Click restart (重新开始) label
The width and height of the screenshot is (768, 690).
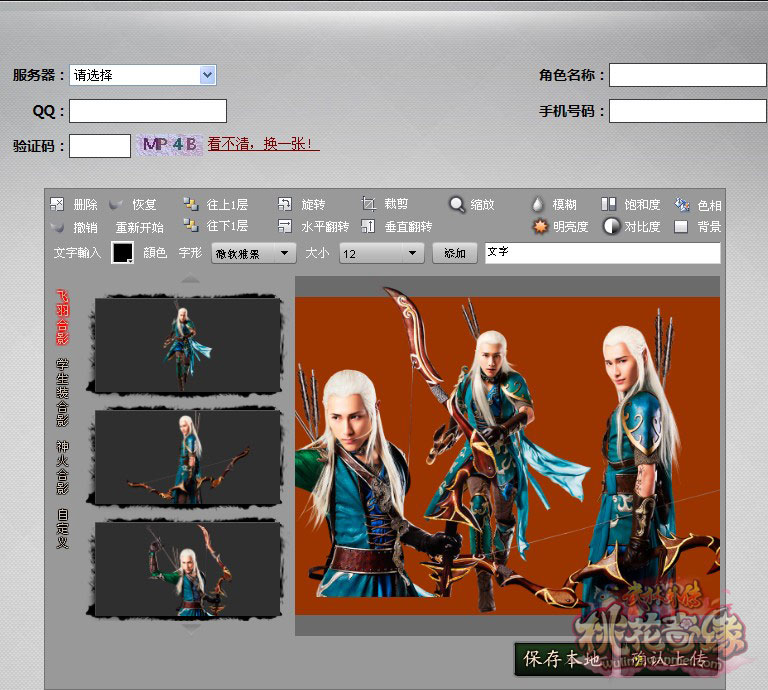pos(140,228)
